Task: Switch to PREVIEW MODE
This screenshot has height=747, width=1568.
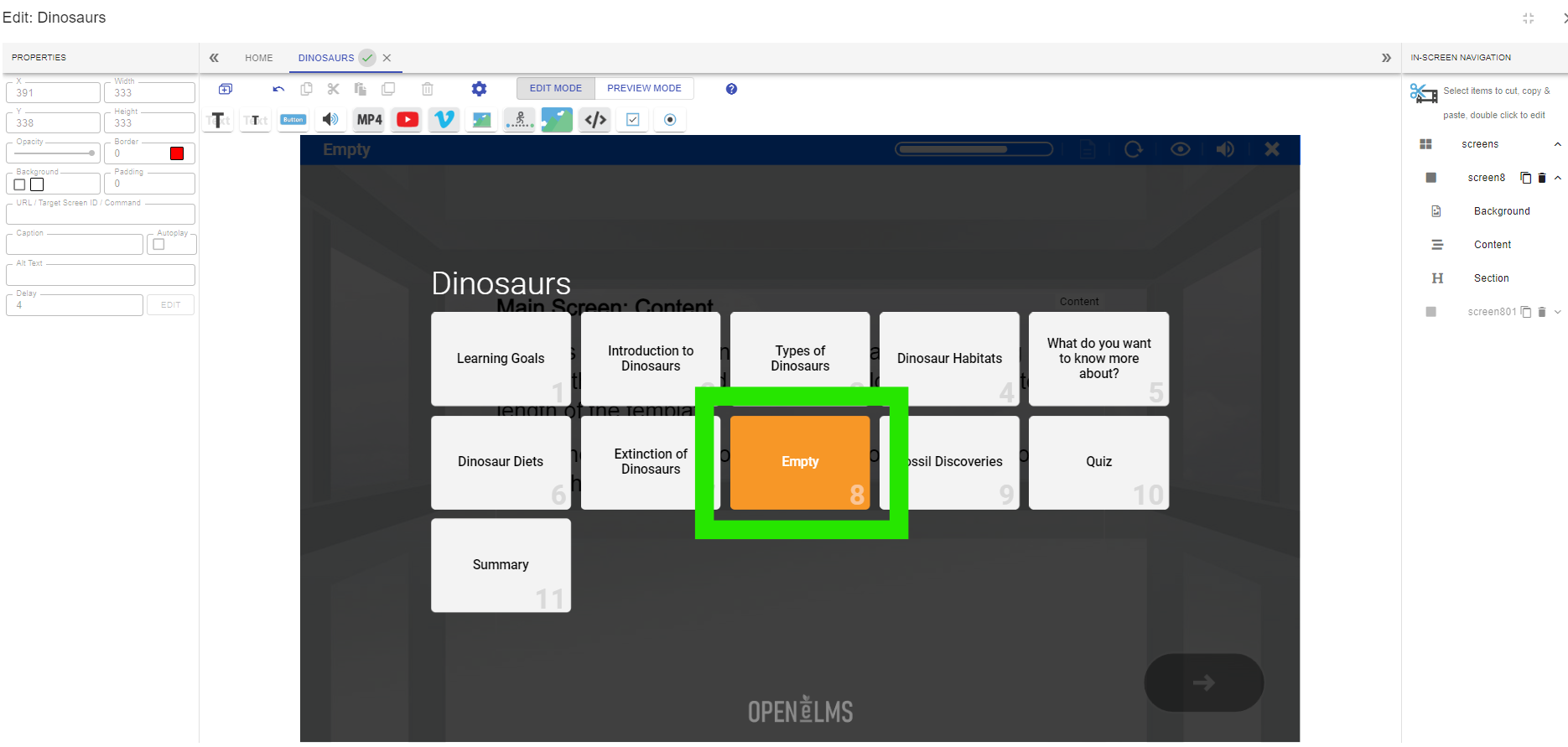Action: tap(644, 88)
